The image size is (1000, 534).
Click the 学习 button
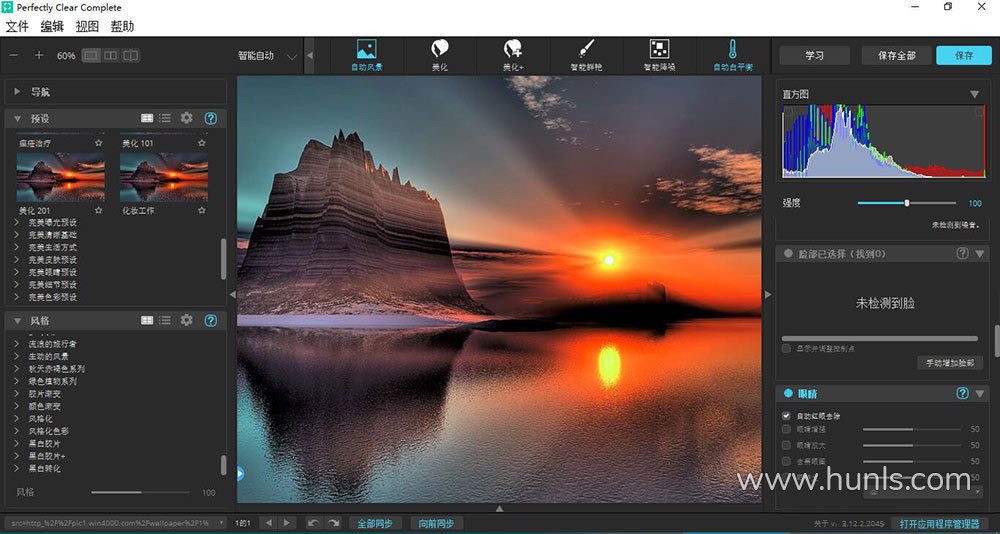(x=814, y=56)
